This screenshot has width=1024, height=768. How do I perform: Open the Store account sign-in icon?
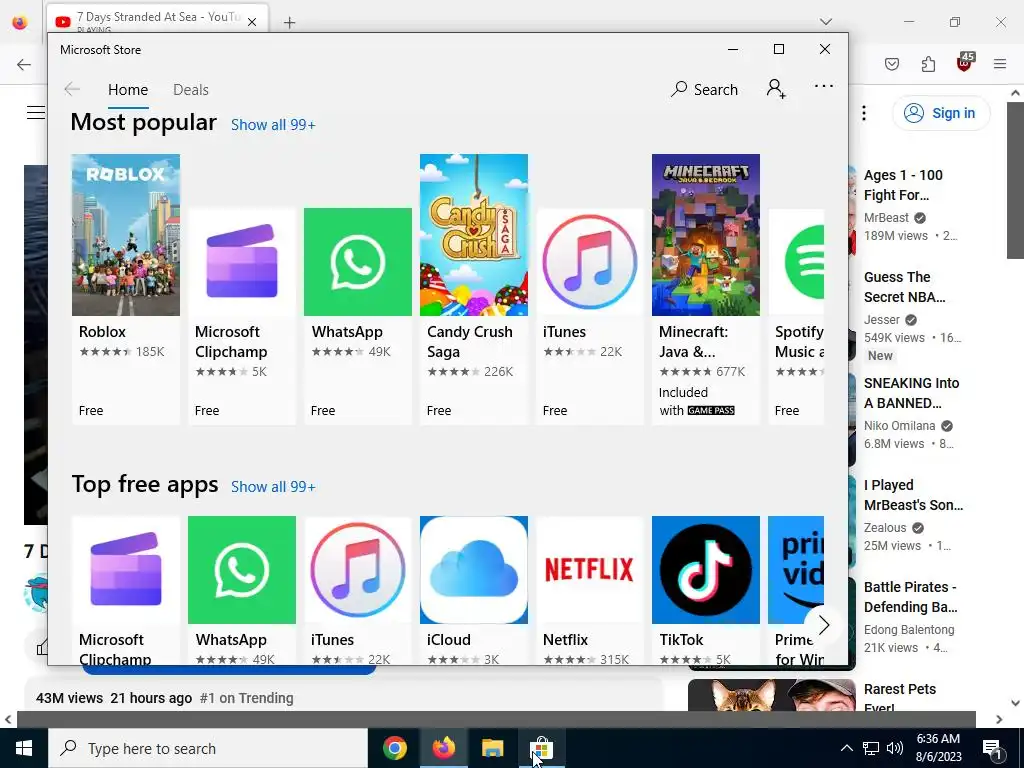776,88
